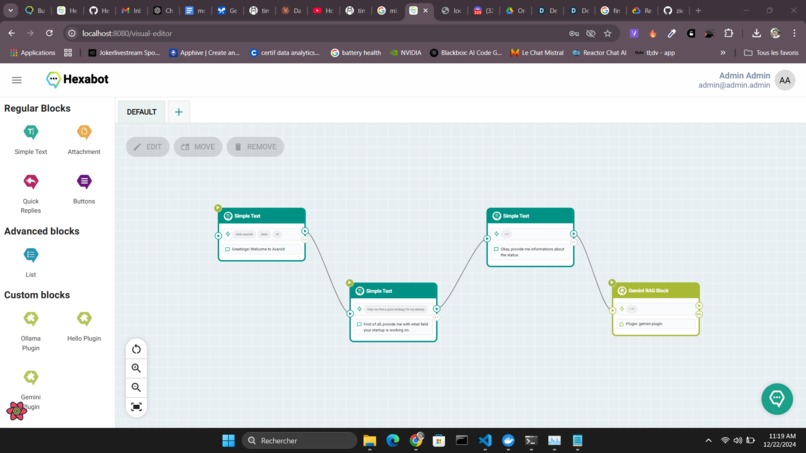The width and height of the screenshot is (806, 453).
Task: Select the 'Okay, provide me' Simple Text node
Action: 530,237
